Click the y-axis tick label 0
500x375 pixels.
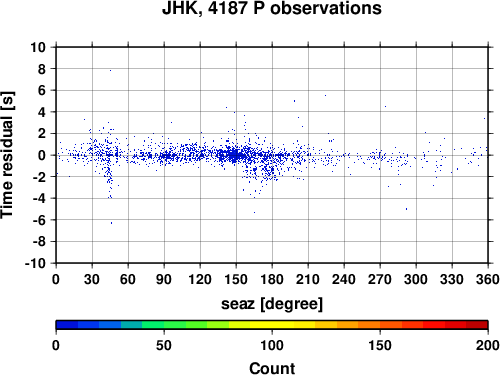coord(42,155)
